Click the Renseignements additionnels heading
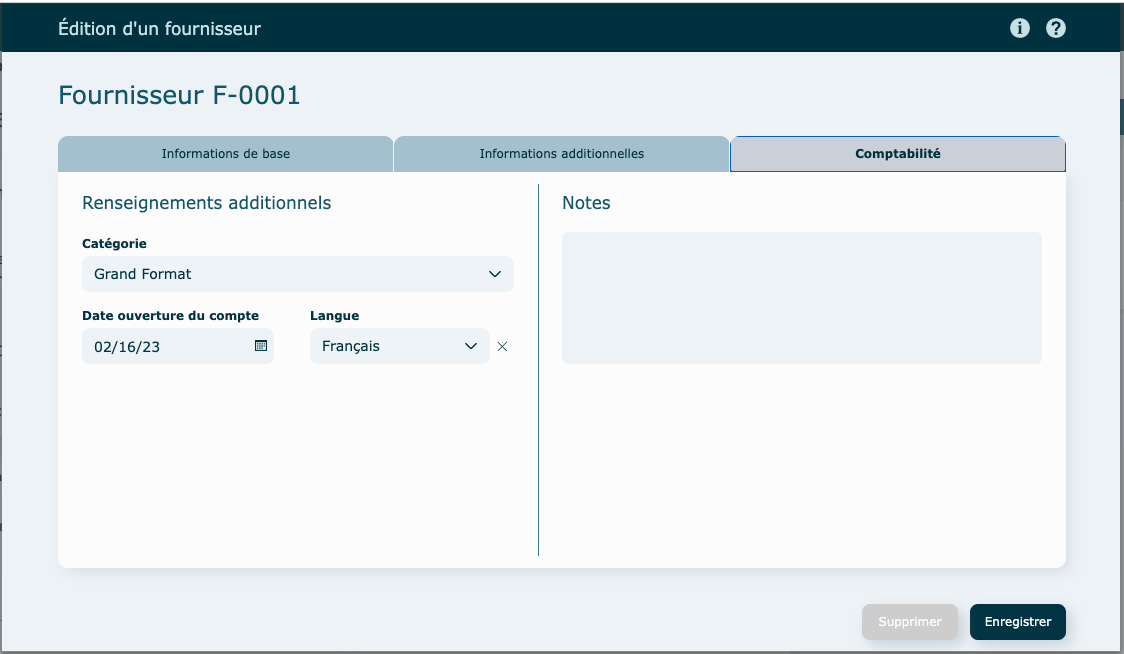 [206, 203]
